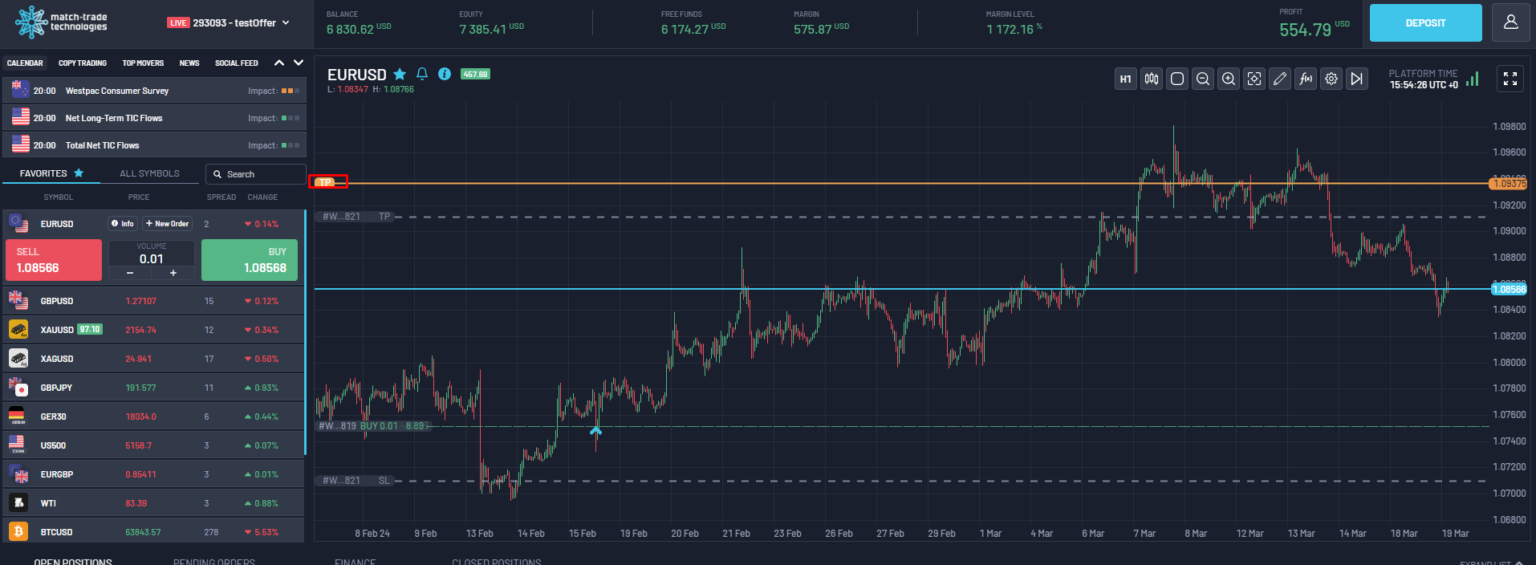This screenshot has width=1536, height=565.
Task: Click the Deposit button
Action: pos(1425,22)
